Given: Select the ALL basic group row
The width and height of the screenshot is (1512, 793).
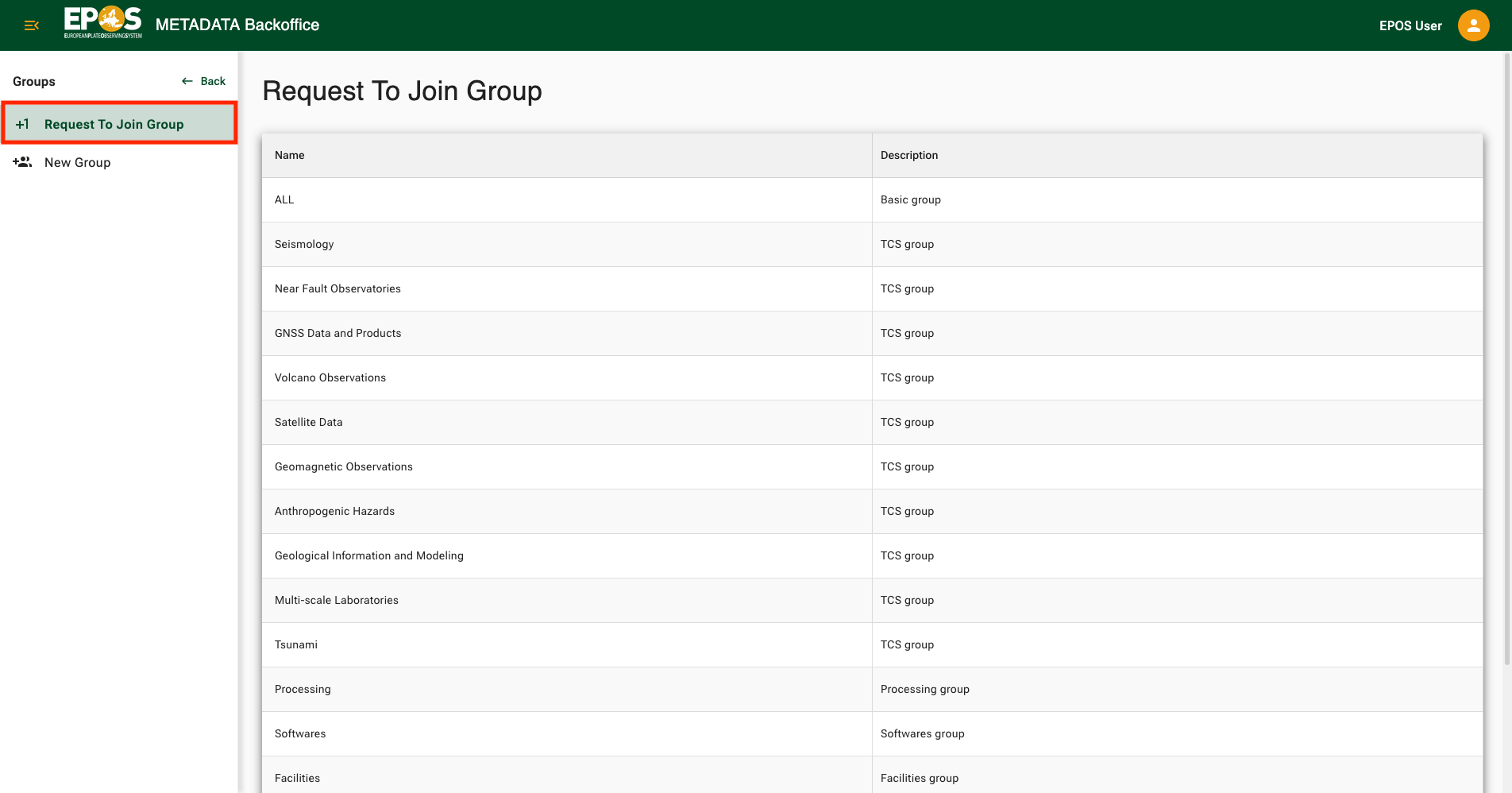Looking at the screenshot, I should 566,199.
